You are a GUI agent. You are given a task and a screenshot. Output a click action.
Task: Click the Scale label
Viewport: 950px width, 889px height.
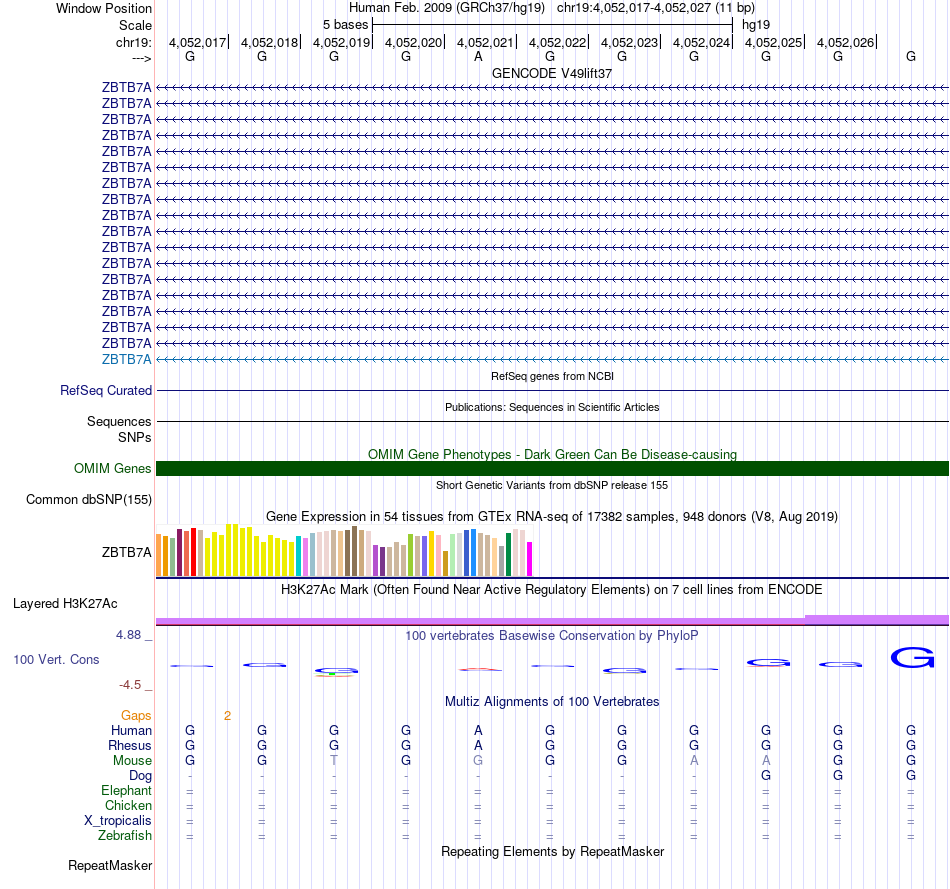(x=135, y=25)
